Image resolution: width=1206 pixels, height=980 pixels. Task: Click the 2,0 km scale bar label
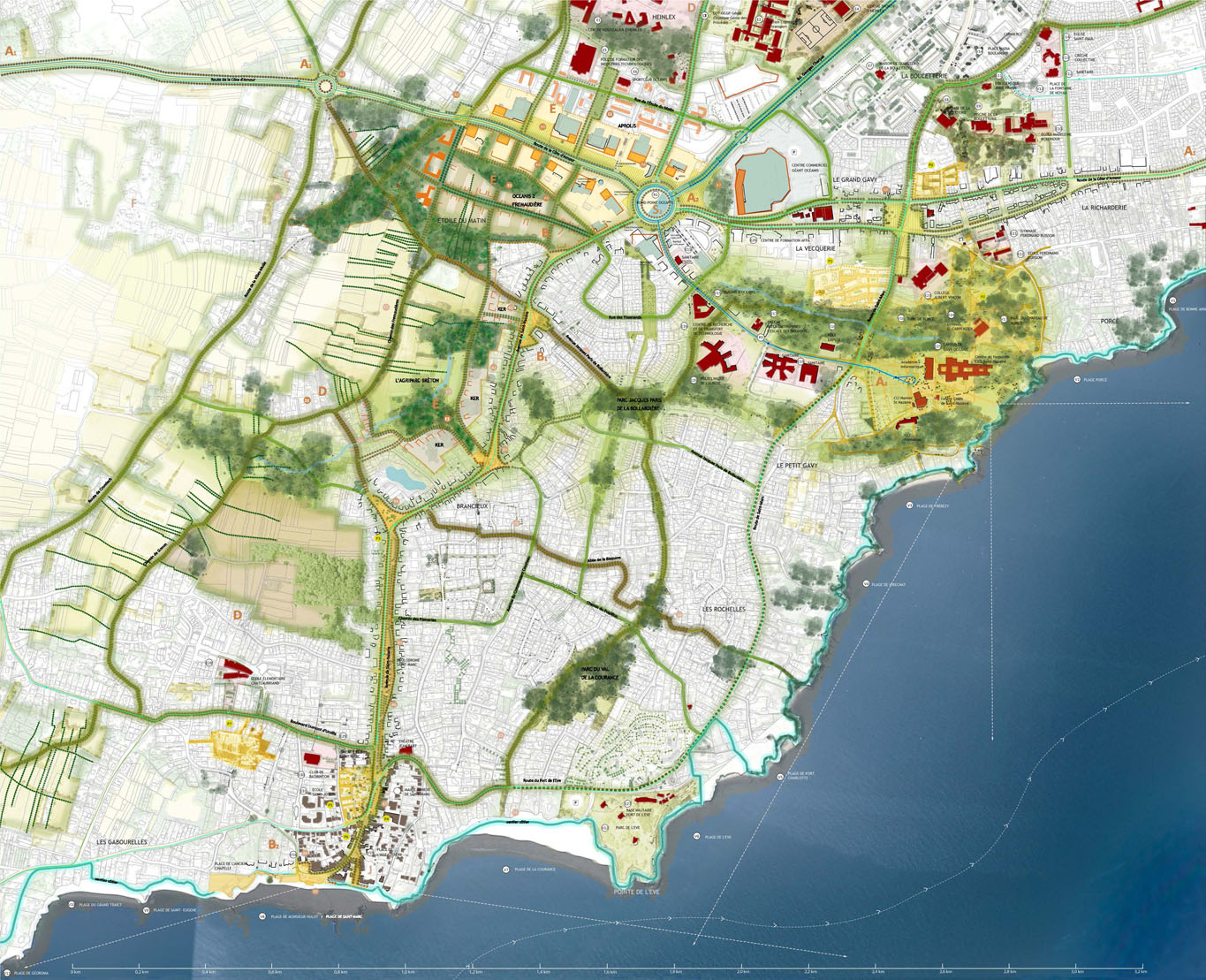pyautogui.click(x=743, y=970)
